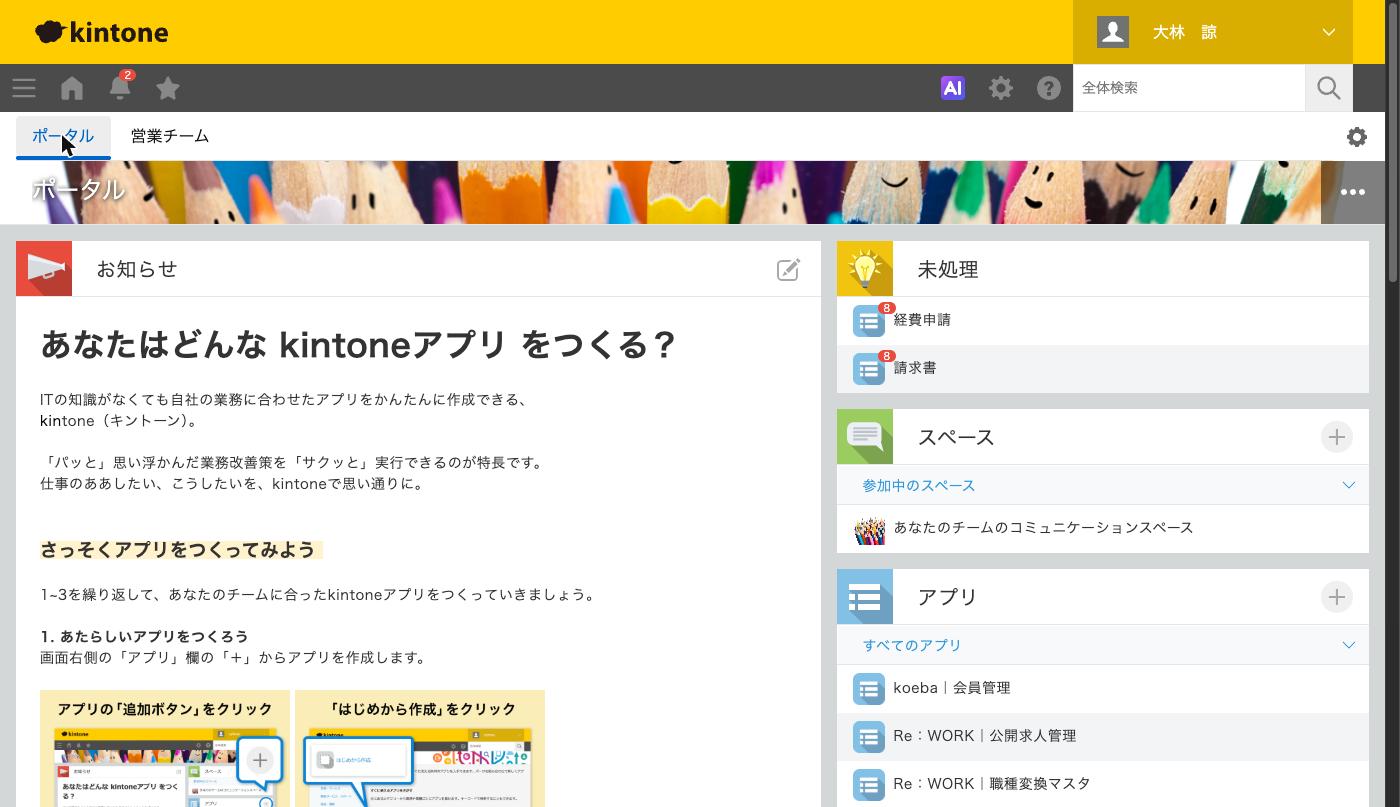Click the colored pencils space thumbnail

pos(869,529)
